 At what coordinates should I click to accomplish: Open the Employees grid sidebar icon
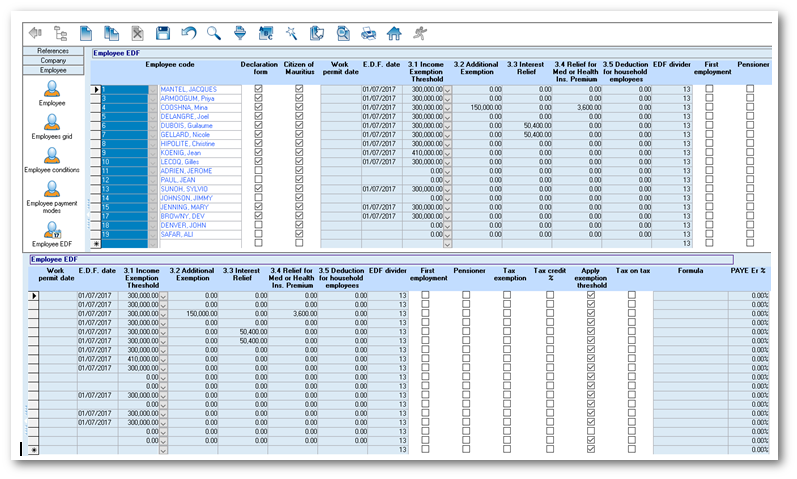click(x=52, y=123)
